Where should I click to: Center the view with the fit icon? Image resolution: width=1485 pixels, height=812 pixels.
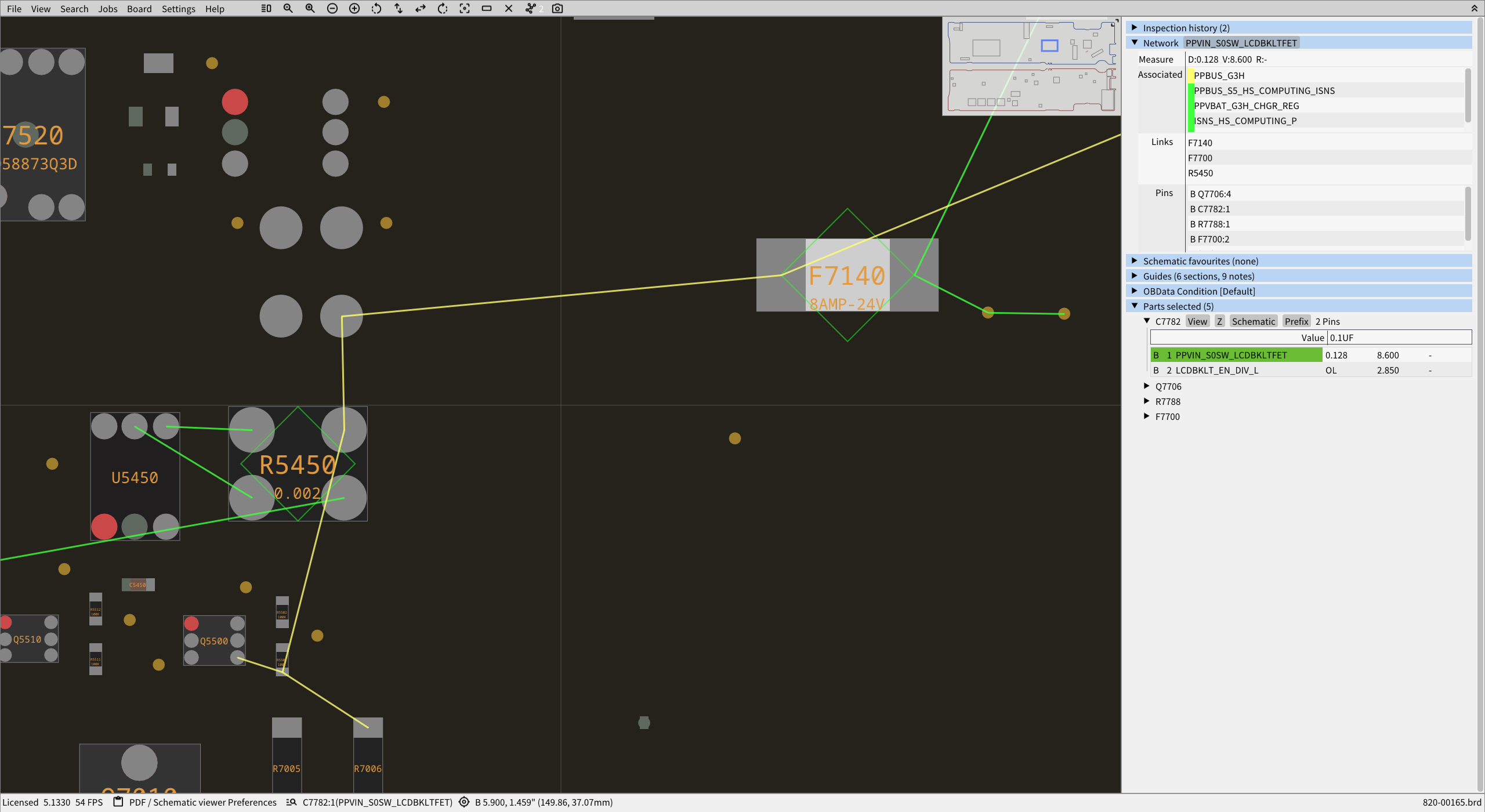coord(465,8)
